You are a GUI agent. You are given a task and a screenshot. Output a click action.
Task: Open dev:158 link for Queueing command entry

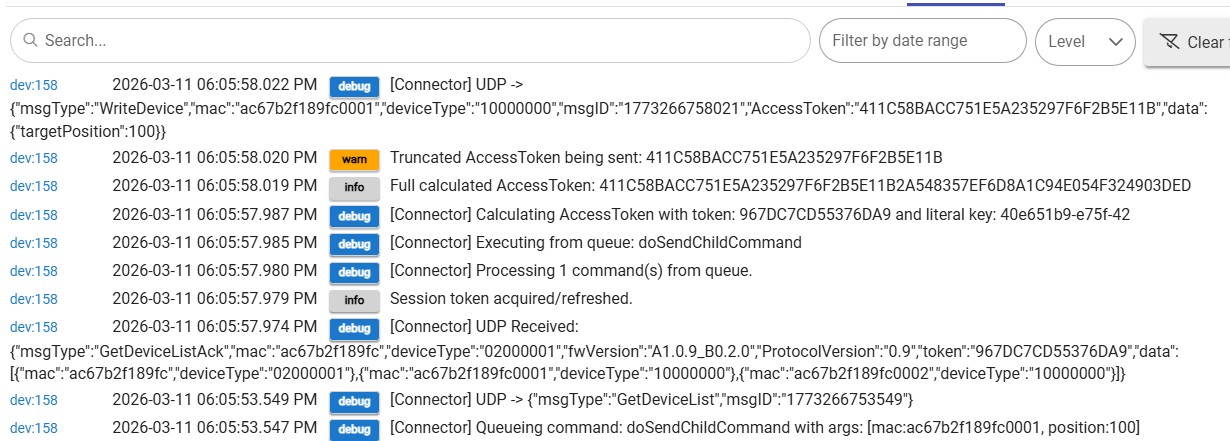tap(34, 429)
